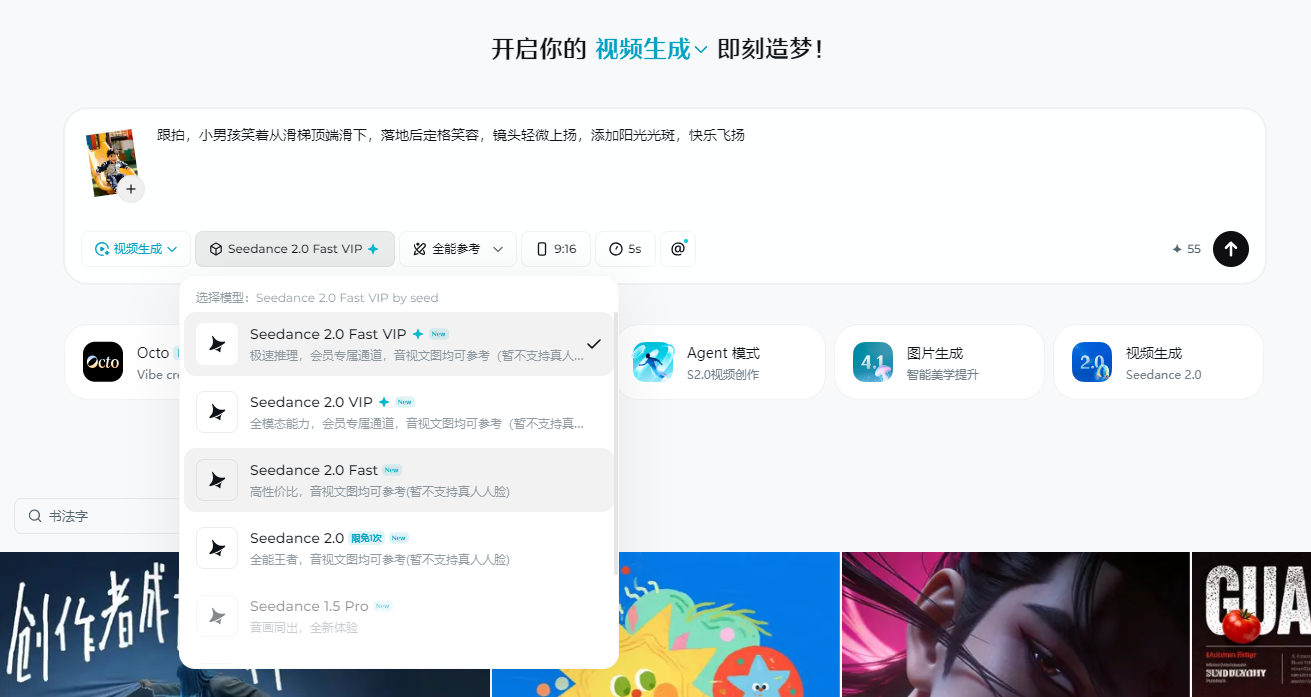Click the 全能参考 scissors-like icon
Viewport: 1311px width, 697px height.
click(420, 249)
